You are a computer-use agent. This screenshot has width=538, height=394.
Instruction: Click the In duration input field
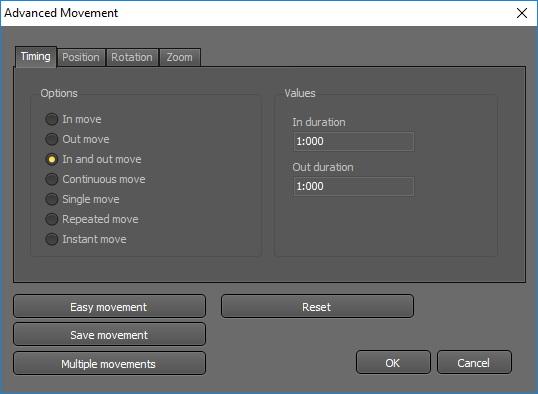(x=354, y=141)
